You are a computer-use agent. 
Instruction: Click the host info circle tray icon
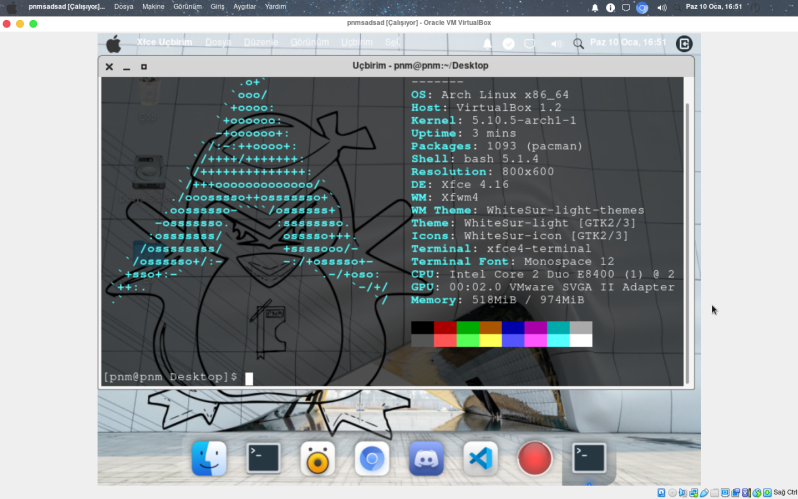(x=610, y=8)
